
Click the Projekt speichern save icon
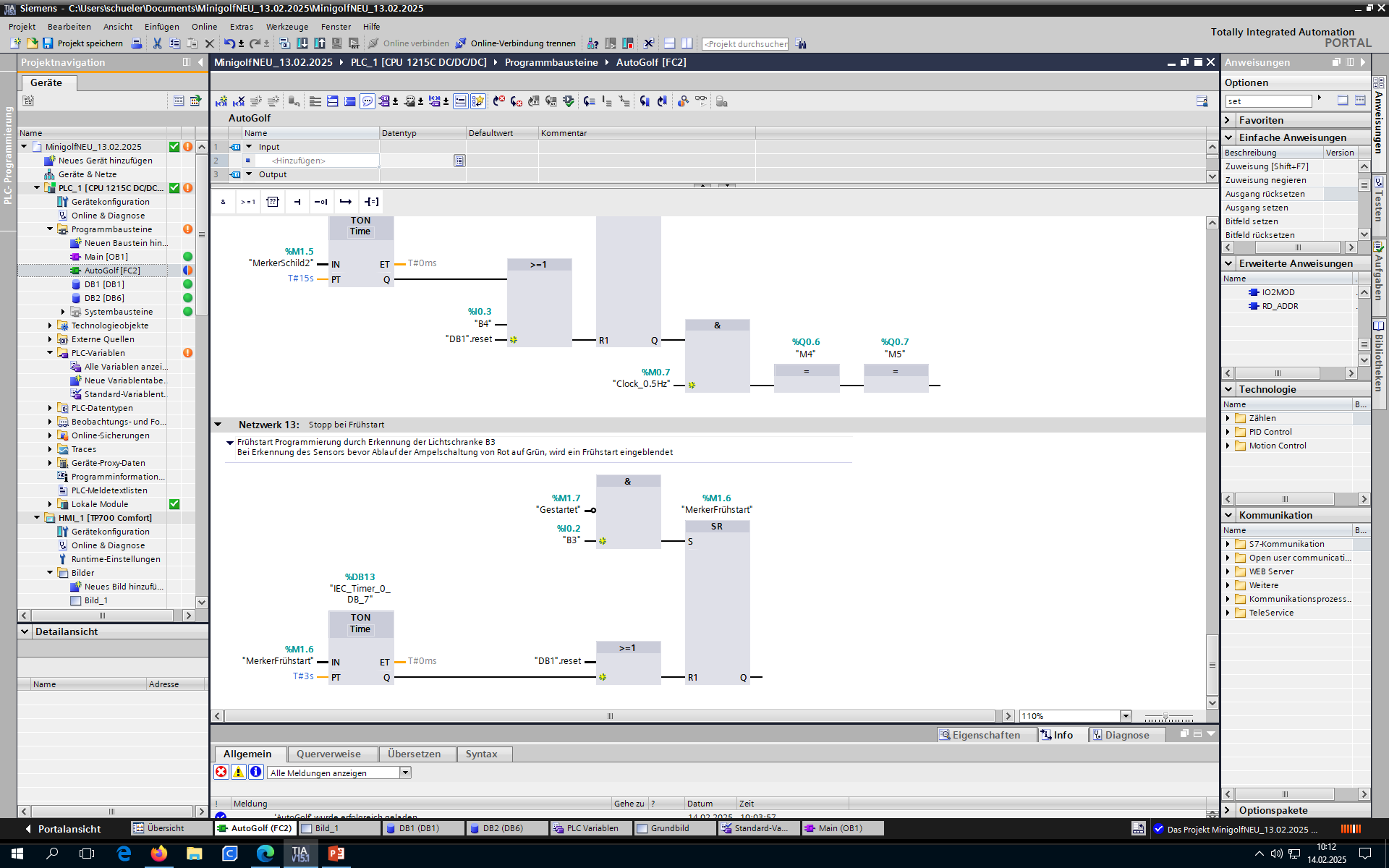click(48, 43)
